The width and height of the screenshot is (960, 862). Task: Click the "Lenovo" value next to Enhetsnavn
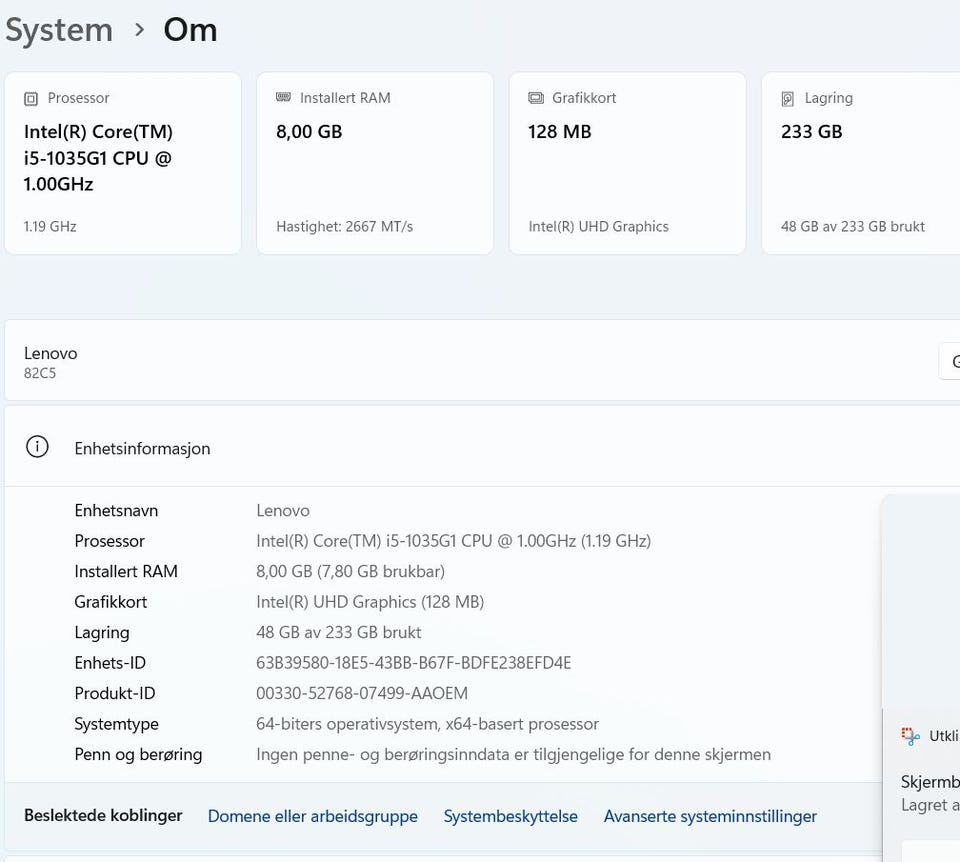click(x=283, y=511)
